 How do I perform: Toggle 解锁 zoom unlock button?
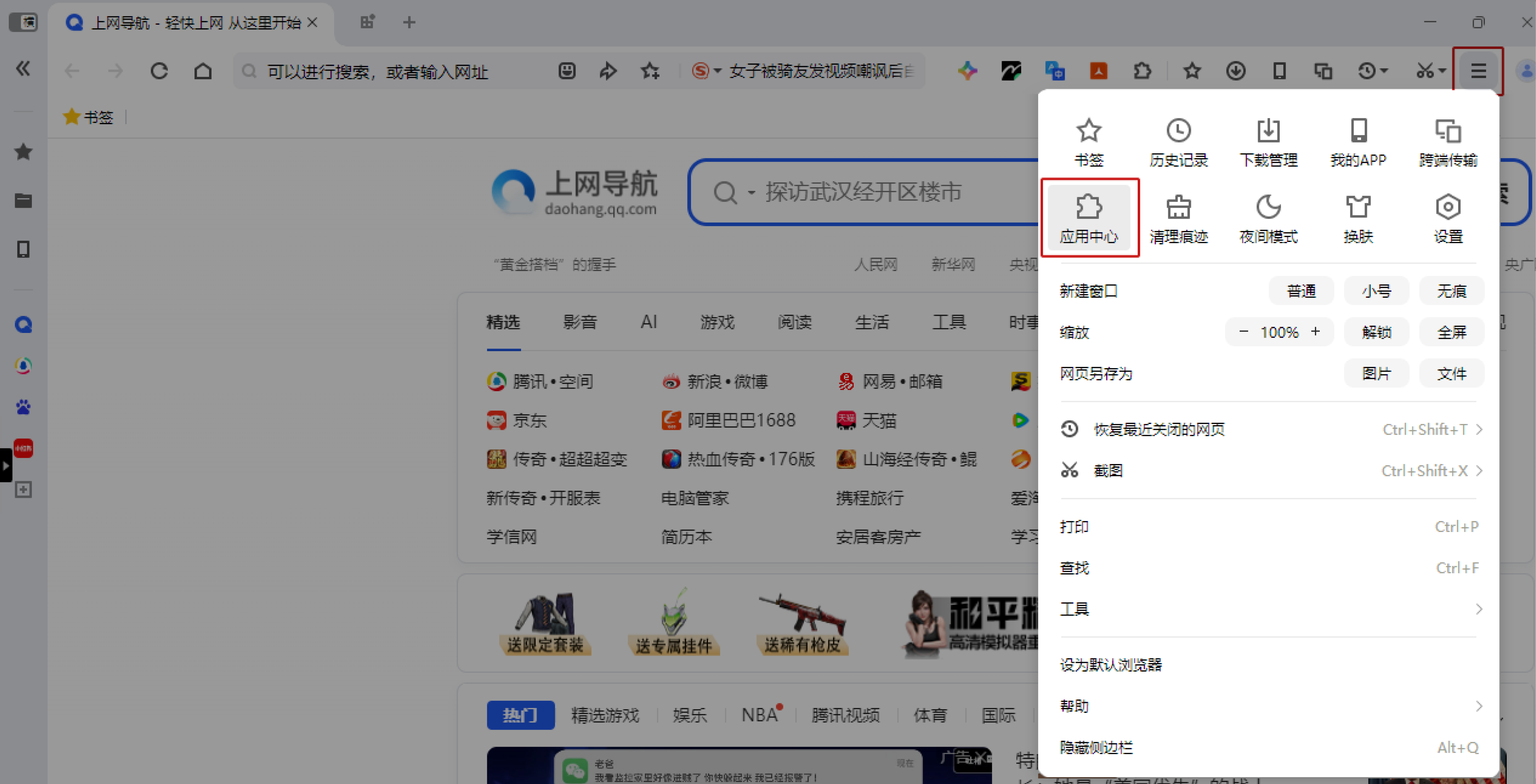click(1376, 332)
